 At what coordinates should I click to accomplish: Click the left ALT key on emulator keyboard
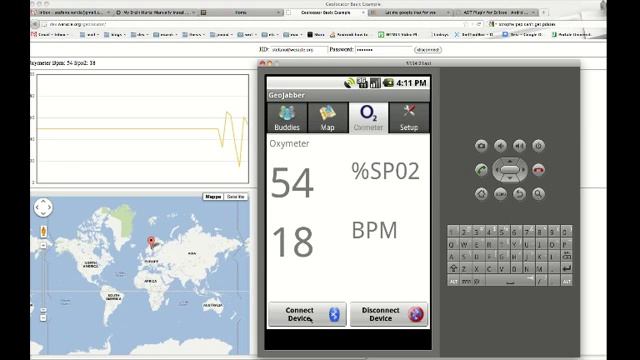(x=453, y=281)
